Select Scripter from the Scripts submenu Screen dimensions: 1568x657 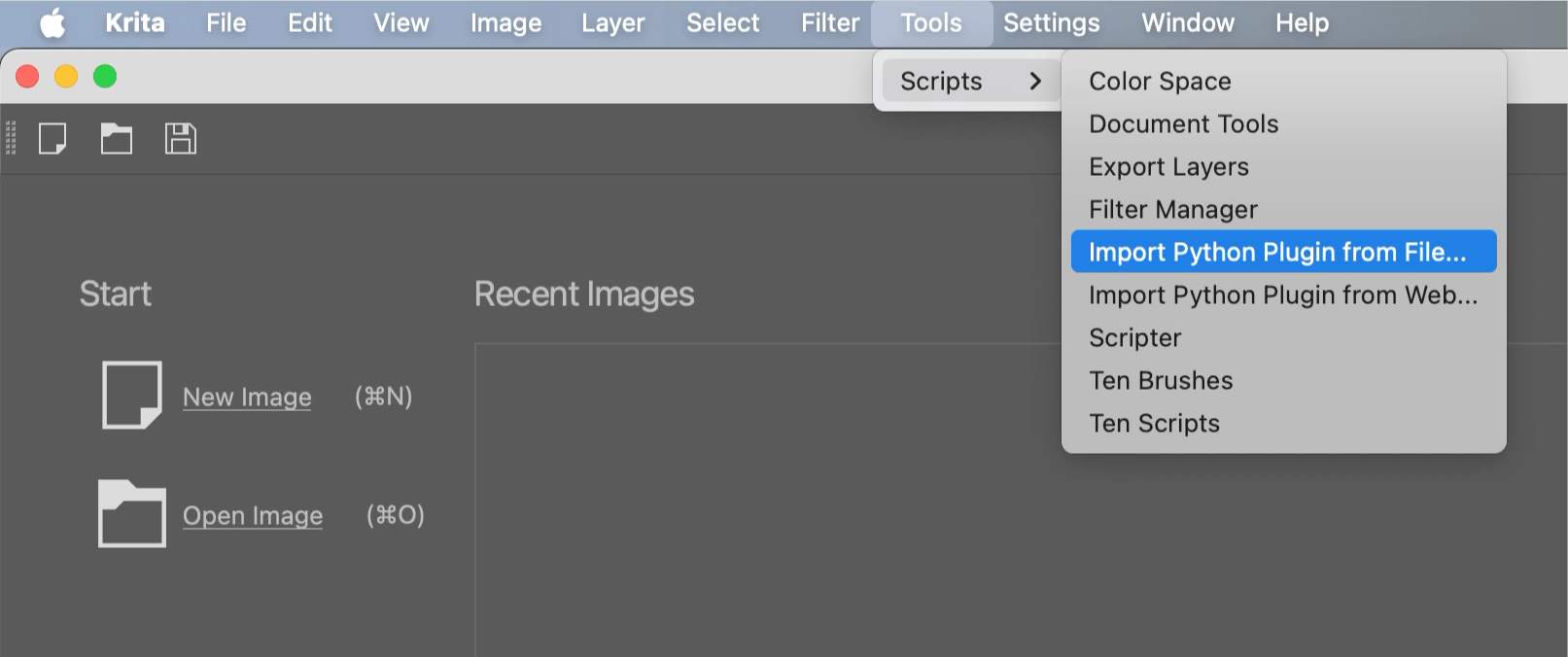coord(1134,336)
